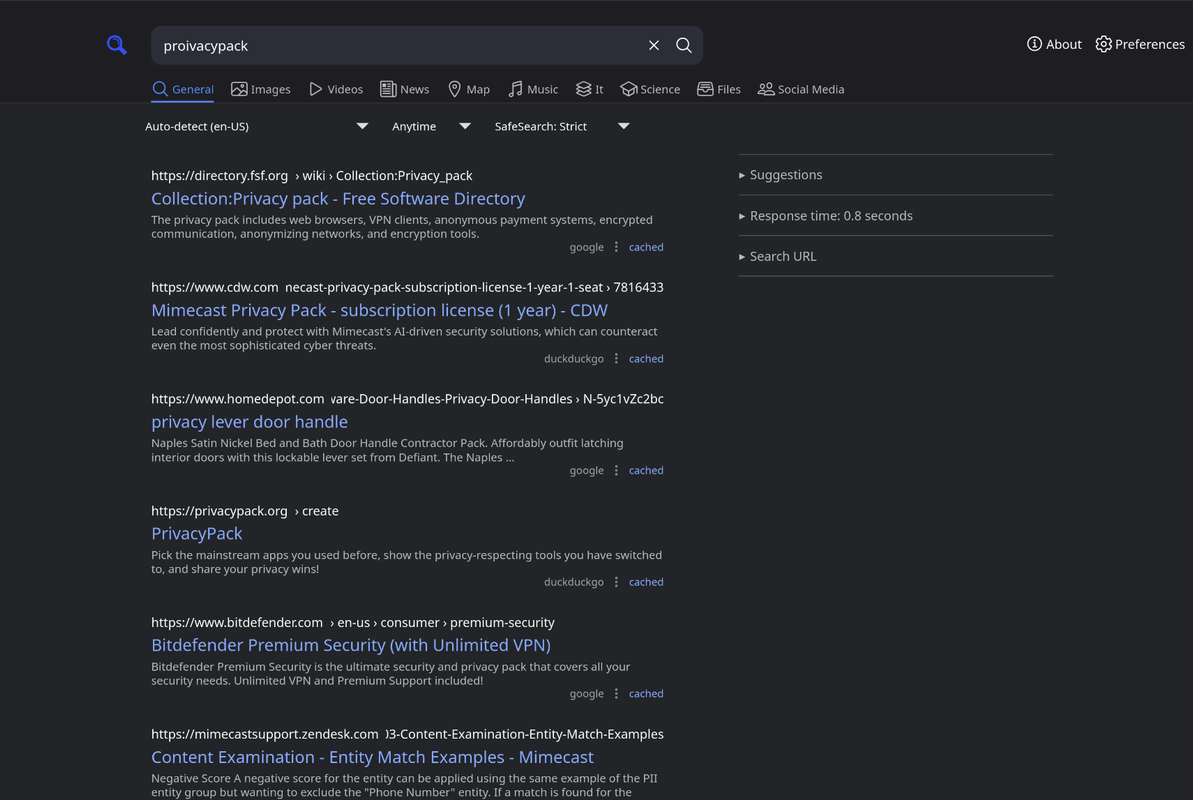Open Mimecast Privacy Pack subscription license result
The width and height of the screenshot is (1193, 800).
click(x=379, y=311)
